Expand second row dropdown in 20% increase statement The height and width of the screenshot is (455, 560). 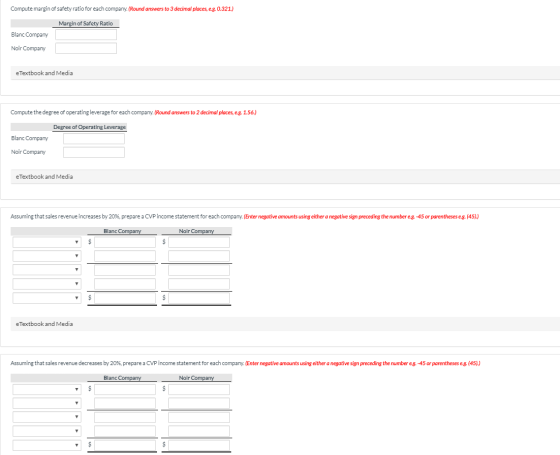coord(47,256)
